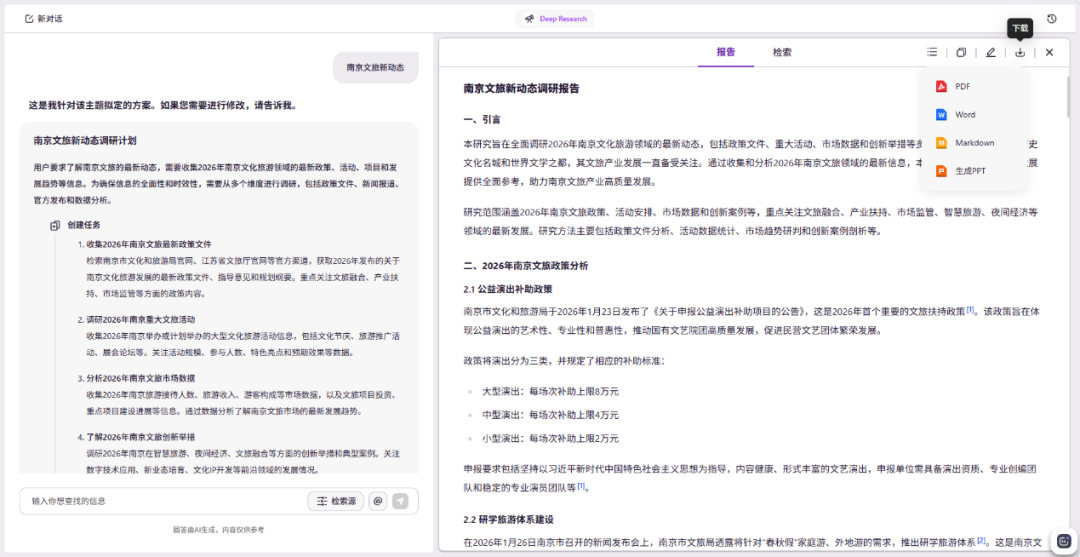Click the download icon in report toolbar
1080x557 pixels.
pos(1020,53)
